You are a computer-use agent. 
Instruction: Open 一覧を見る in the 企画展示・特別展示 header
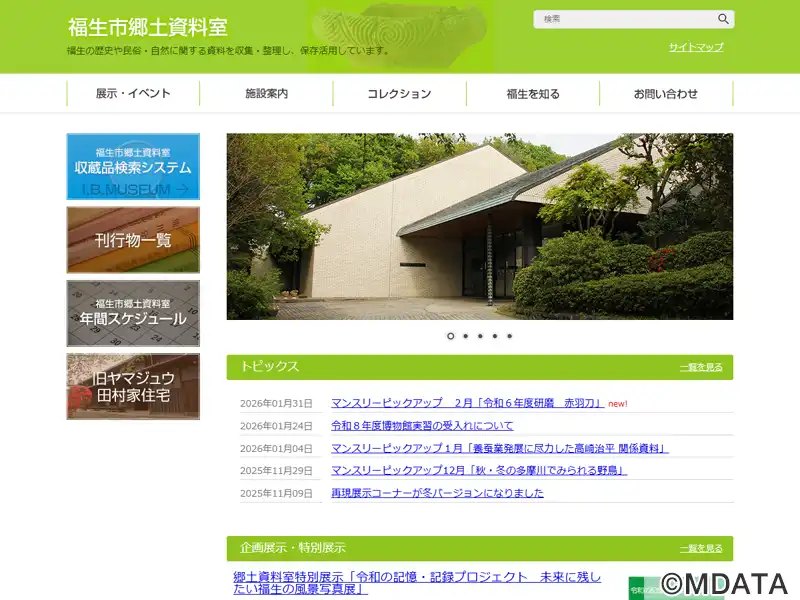pos(701,548)
